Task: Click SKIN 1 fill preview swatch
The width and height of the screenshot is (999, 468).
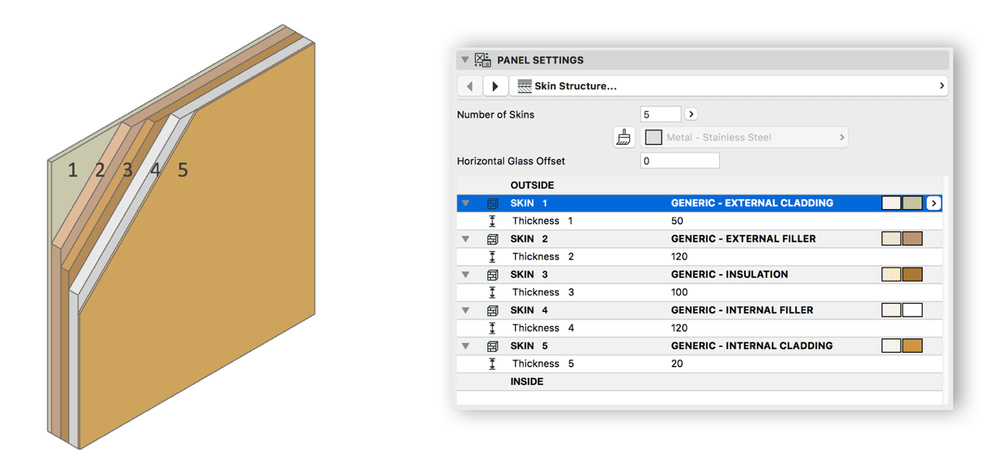Action: [891, 203]
